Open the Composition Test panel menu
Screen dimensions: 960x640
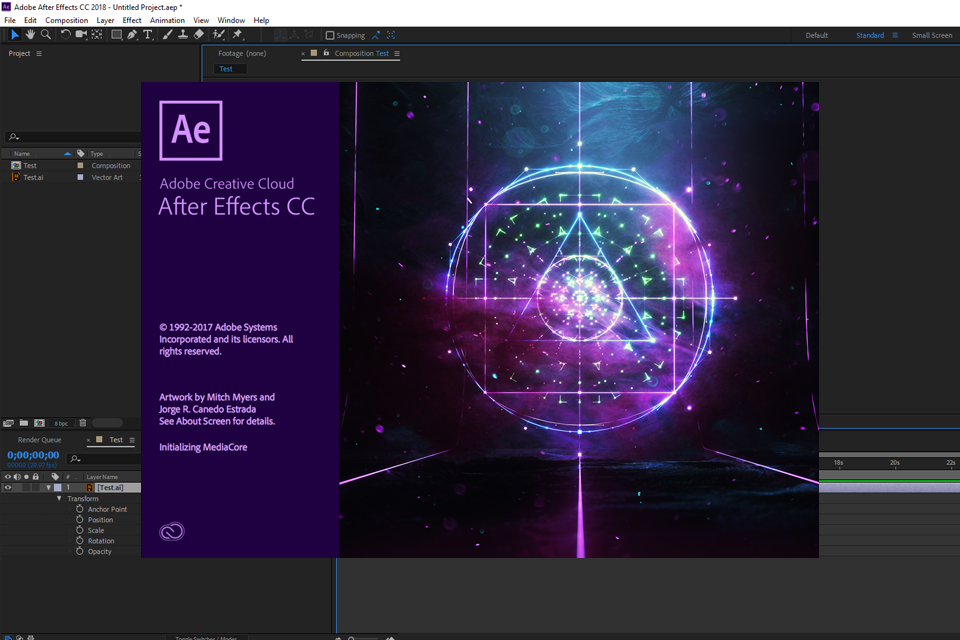397,54
